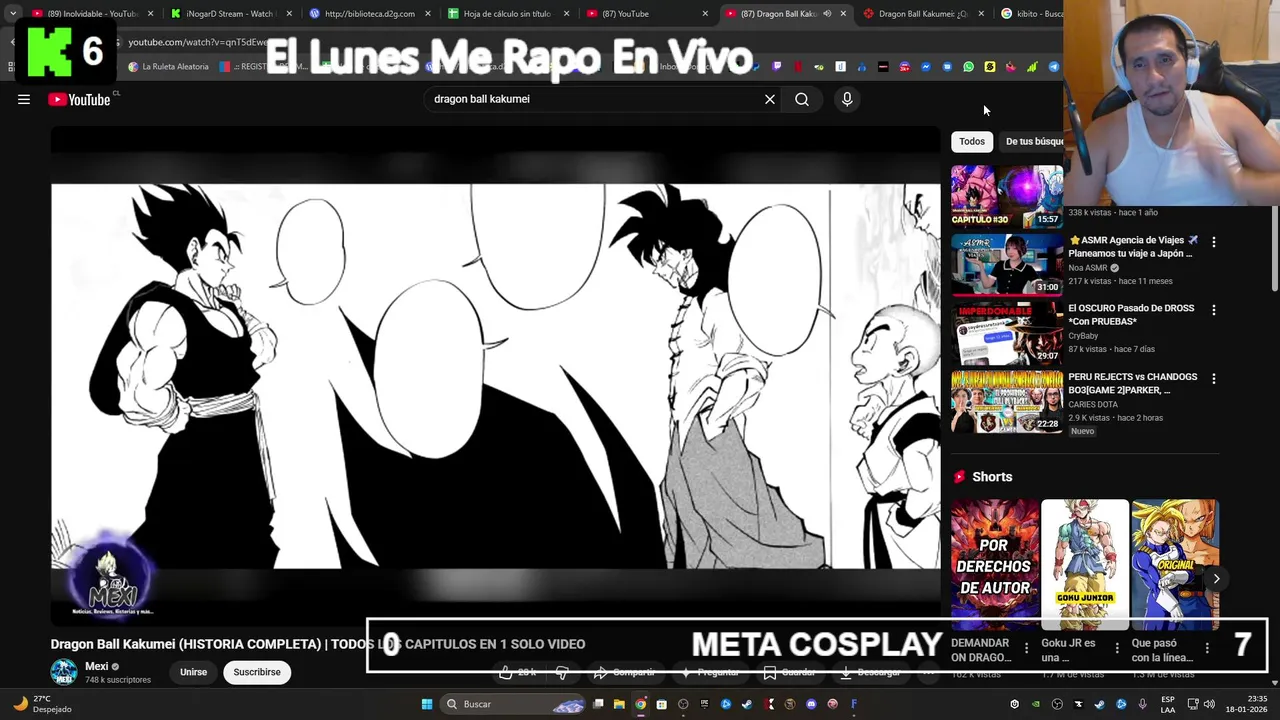Clear the search box with the X
This screenshot has width=1280, height=720.
click(770, 99)
